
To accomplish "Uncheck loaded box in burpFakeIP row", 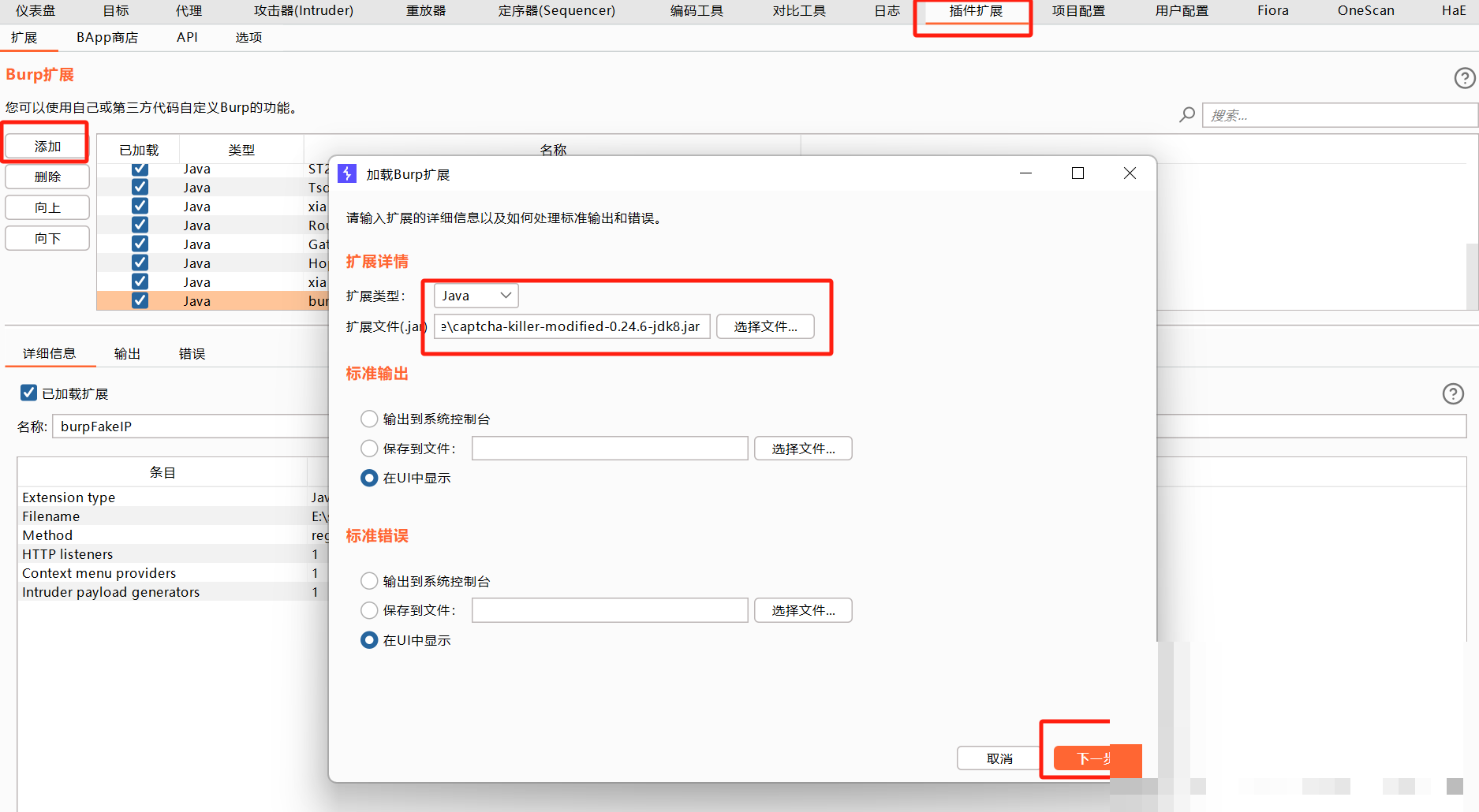I will click(140, 300).
